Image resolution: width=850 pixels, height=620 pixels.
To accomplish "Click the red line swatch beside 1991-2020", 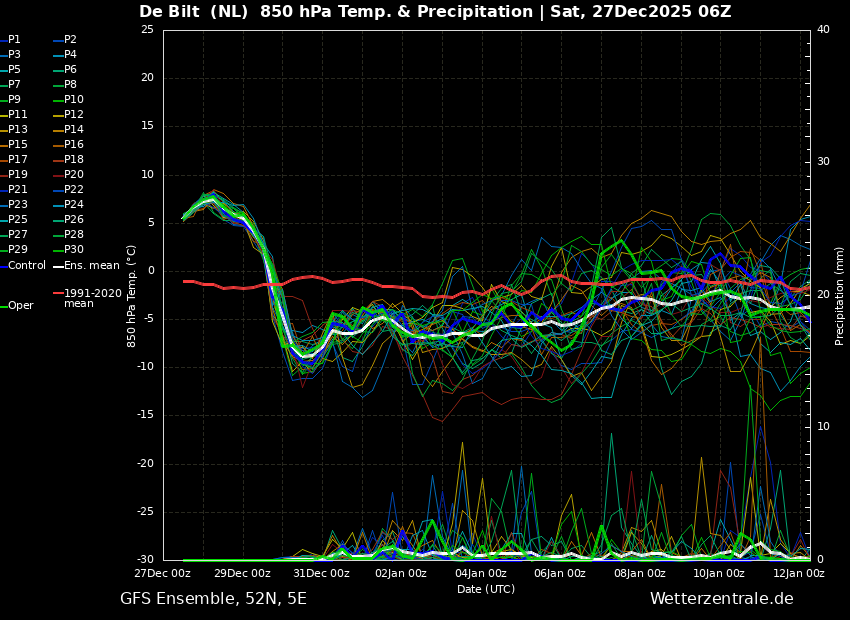I will point(58,294).
